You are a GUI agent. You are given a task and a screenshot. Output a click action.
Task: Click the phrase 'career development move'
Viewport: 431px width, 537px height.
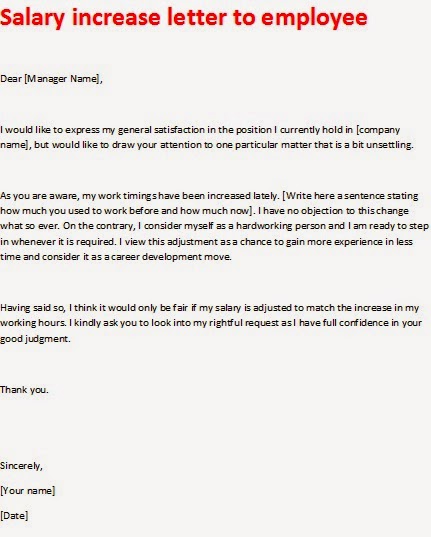tap(171, 257)
